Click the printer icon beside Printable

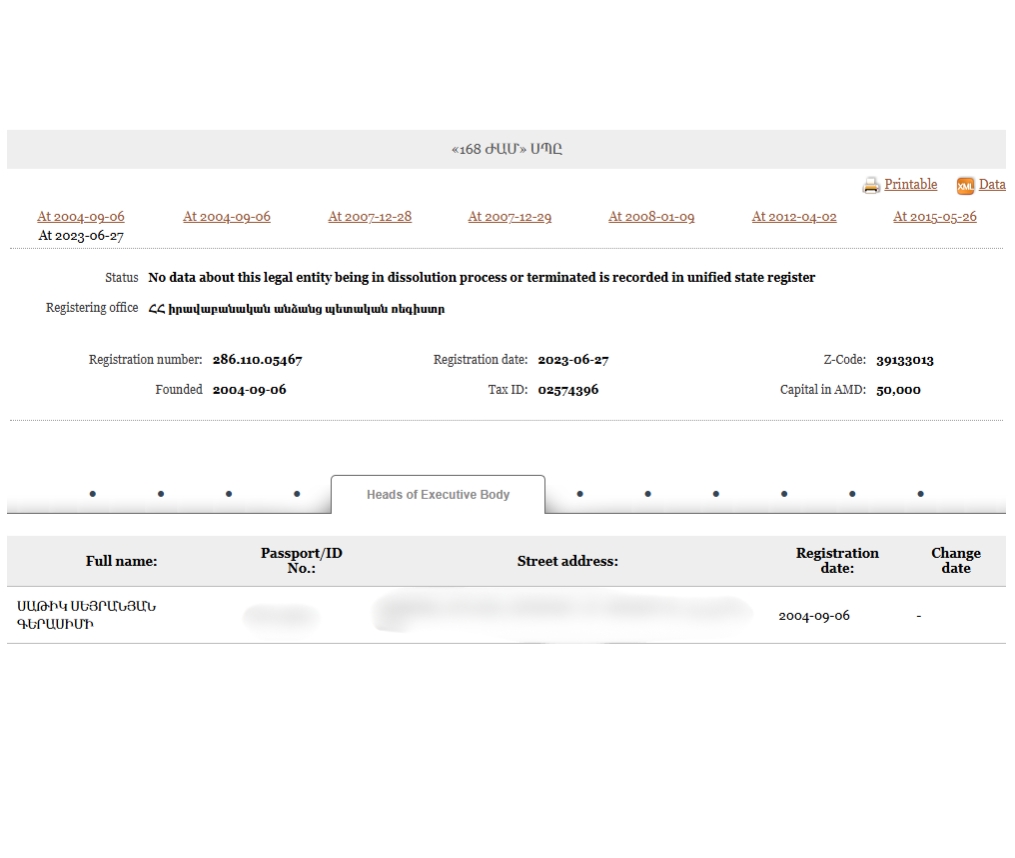tap(871, 185)
